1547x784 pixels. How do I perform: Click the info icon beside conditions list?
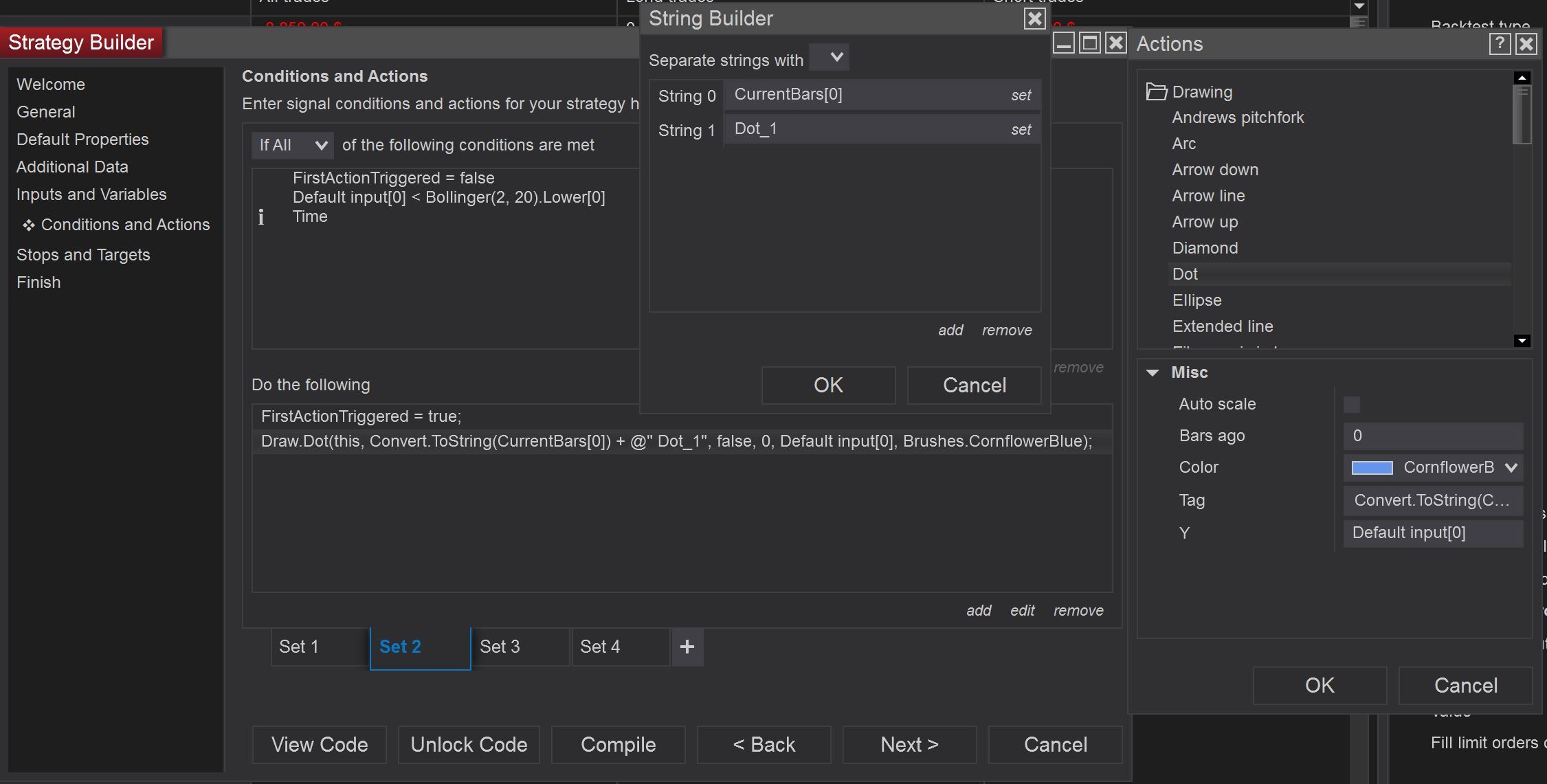coord(261,217)
